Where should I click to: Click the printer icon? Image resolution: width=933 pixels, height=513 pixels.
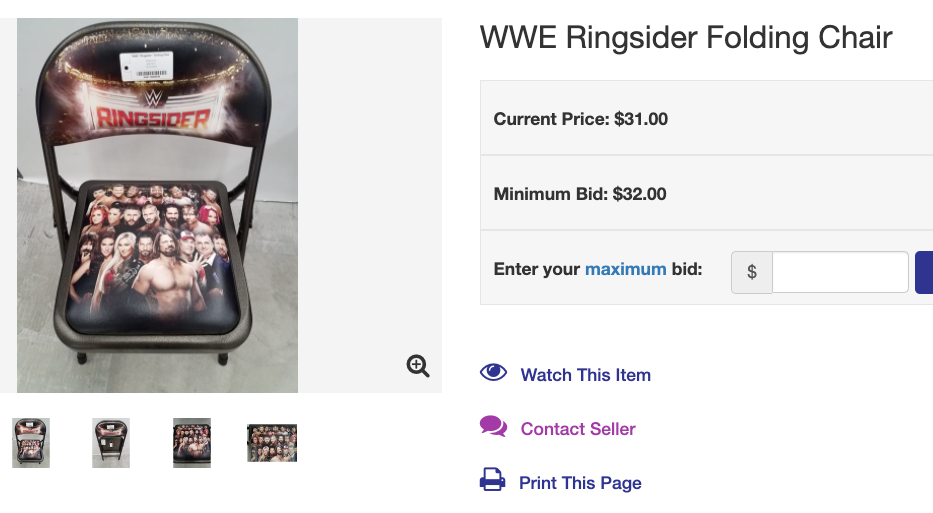point(493,480)
